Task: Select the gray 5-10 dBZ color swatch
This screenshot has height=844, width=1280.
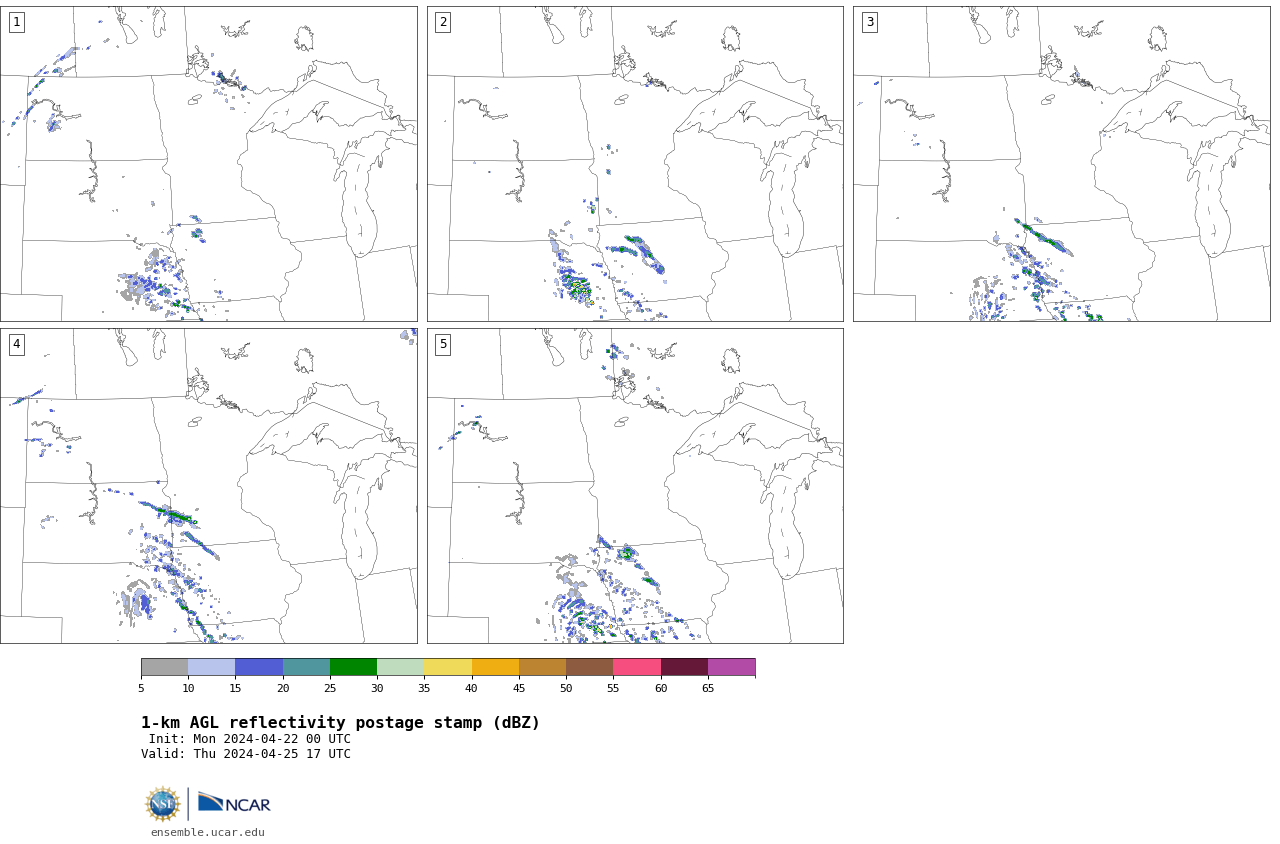Action: [164, 667]
